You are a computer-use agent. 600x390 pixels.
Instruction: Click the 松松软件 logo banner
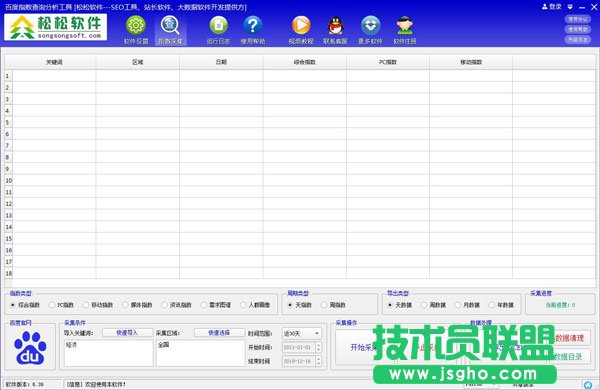tap(55, 27)
